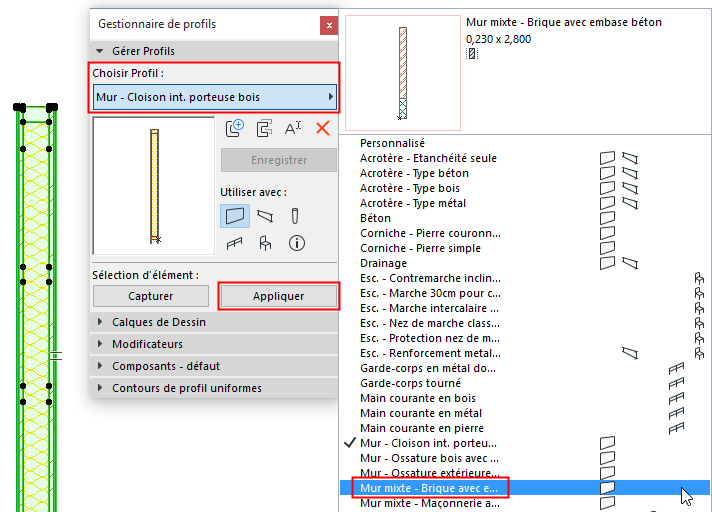
Task: Toggle Use with Railing icon
Action: click(234, 244)
